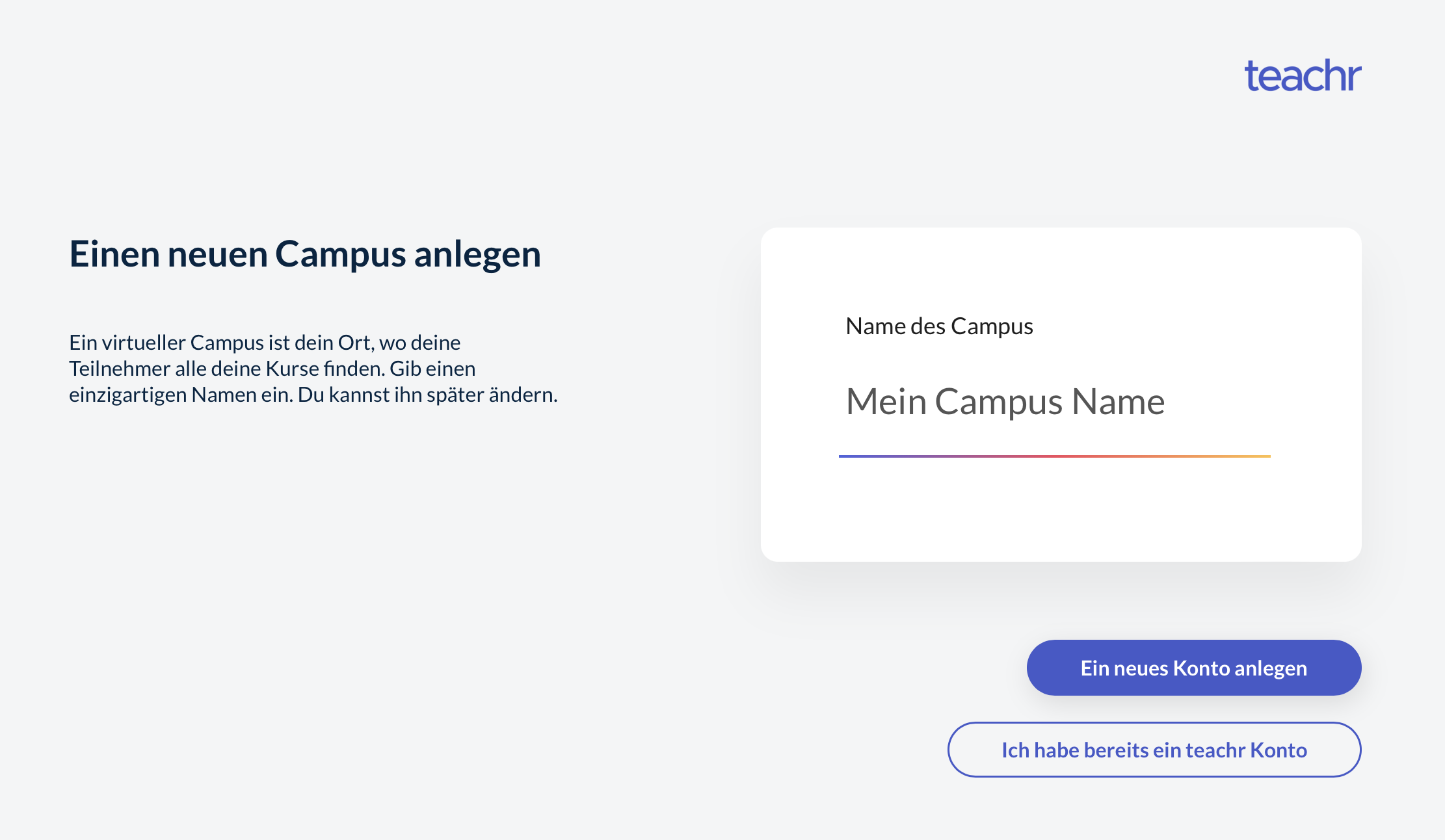Screen dimensions: 1445x840
Task: Click the gradient underline below the campus name
Action: point(1054,456)
